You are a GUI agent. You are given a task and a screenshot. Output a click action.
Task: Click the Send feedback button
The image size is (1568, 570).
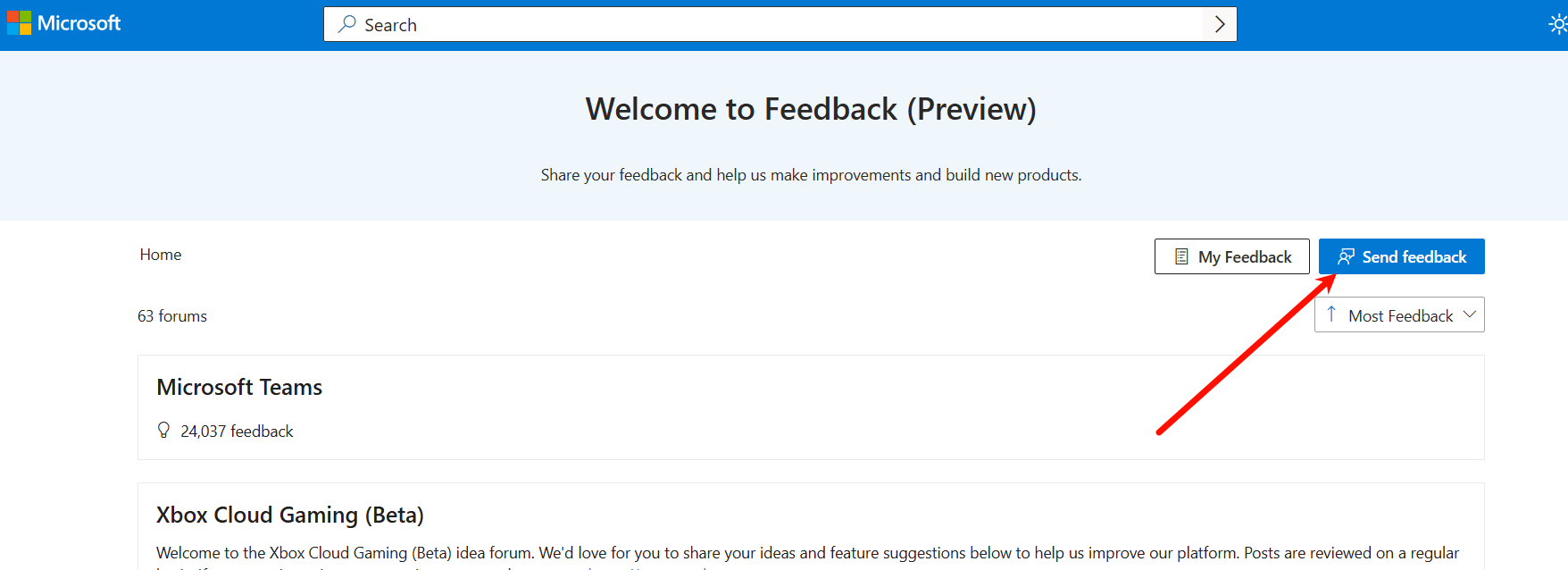click(x=1401, y=256)
